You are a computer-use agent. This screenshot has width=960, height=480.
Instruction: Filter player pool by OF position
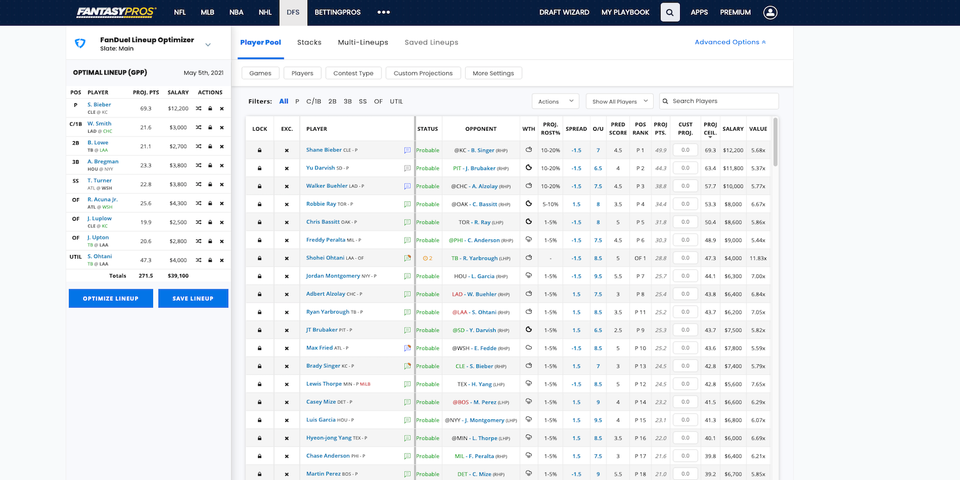[x=378, y=102]
